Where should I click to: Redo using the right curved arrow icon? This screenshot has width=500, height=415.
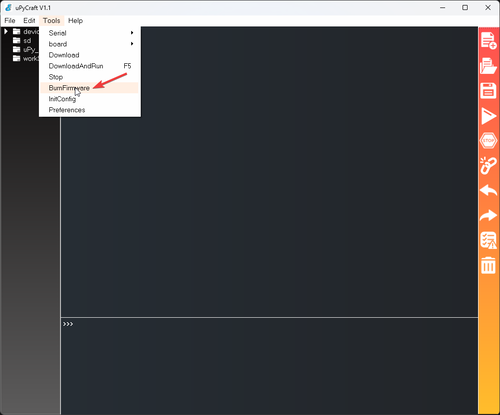point(488,215)
